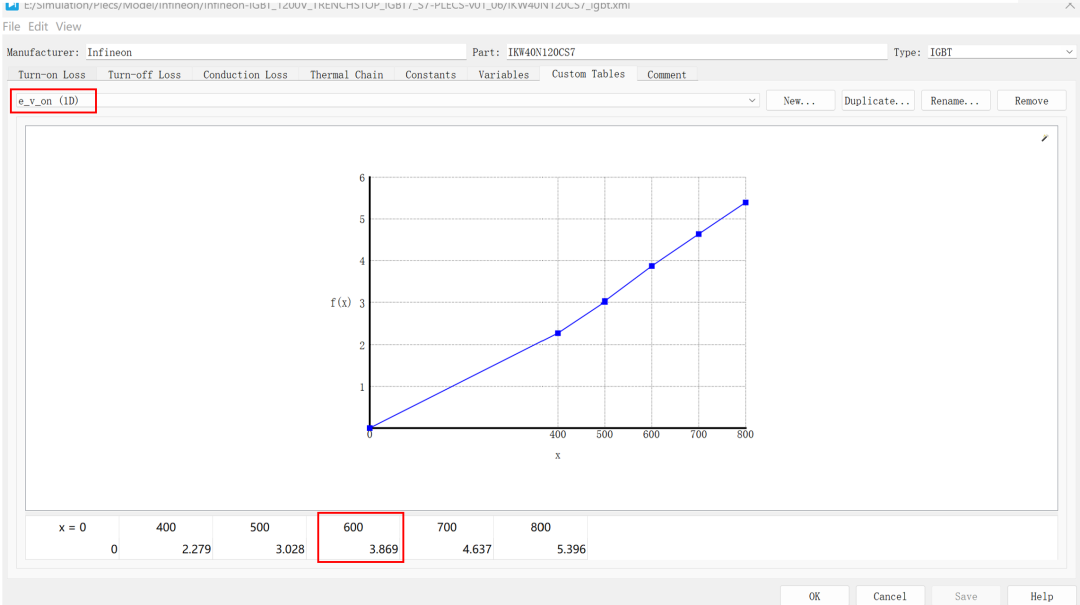Click the Manufacturer field containing Infineon
Viewport: 1080px width, 605px height.
point(276,52)
